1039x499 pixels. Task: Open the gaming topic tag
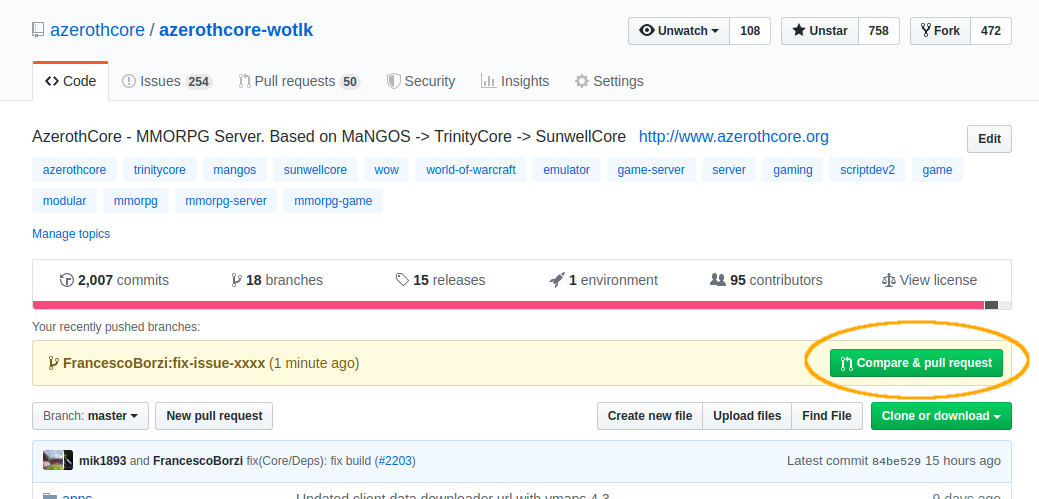[x=793, y=170]
